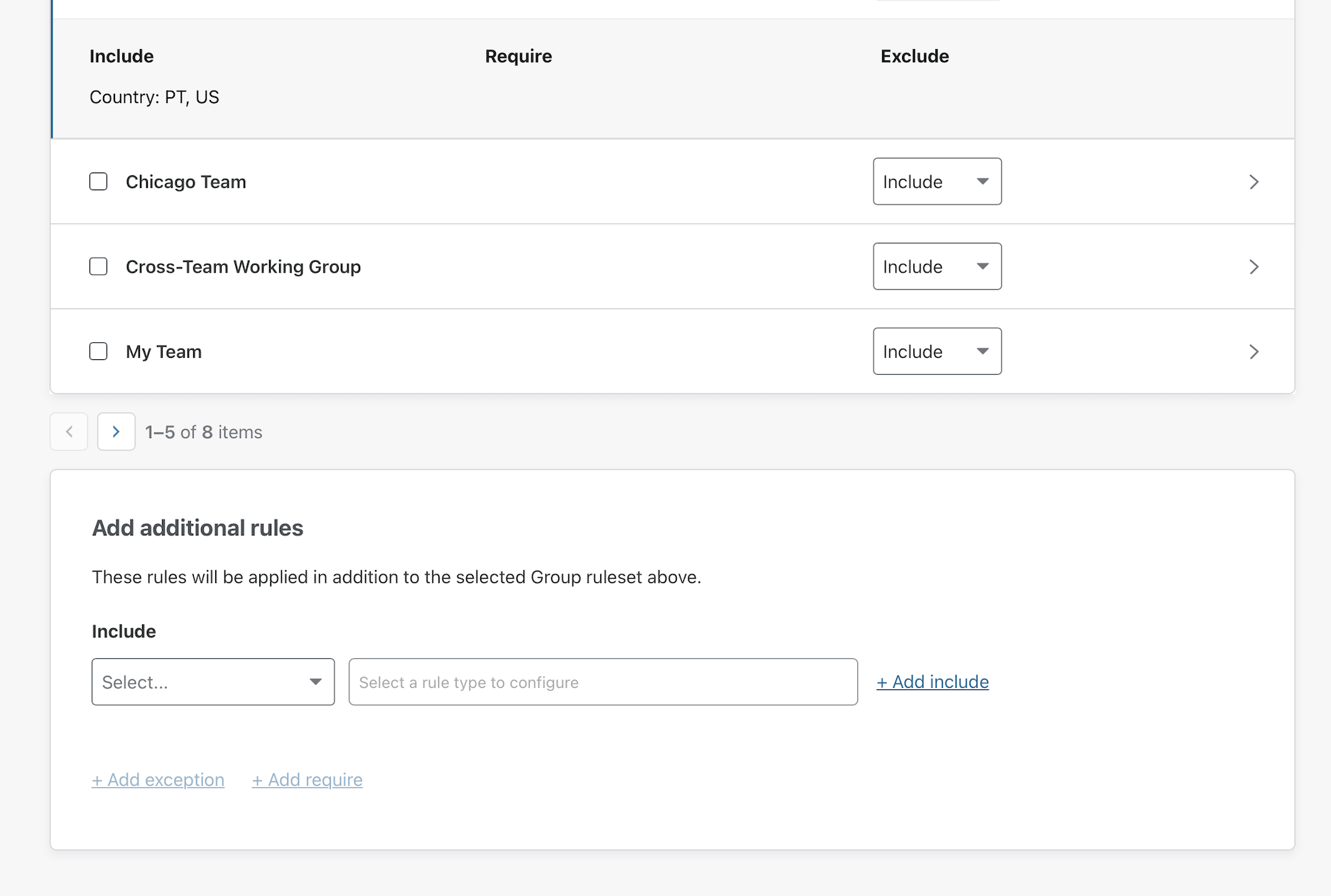The image size is (1331, 896).
Task: Go to next page of groups
Action: (x=116, y=432)
